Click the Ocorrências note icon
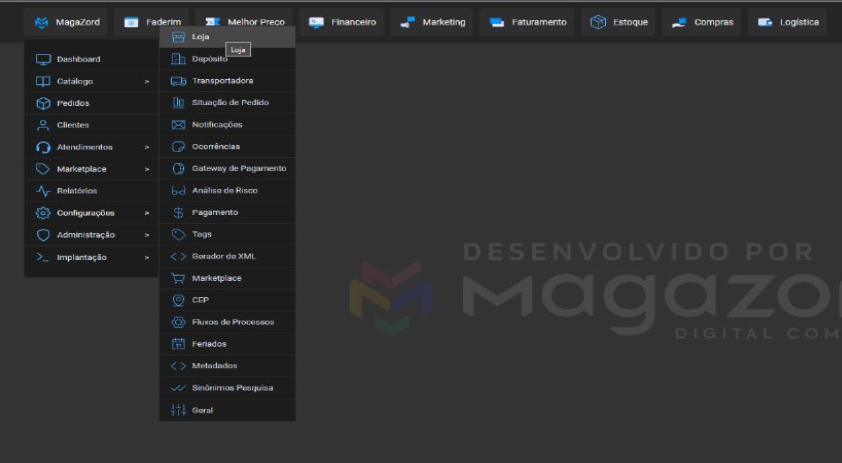Screen dimensions: 842x463 (x=178, y=147)
